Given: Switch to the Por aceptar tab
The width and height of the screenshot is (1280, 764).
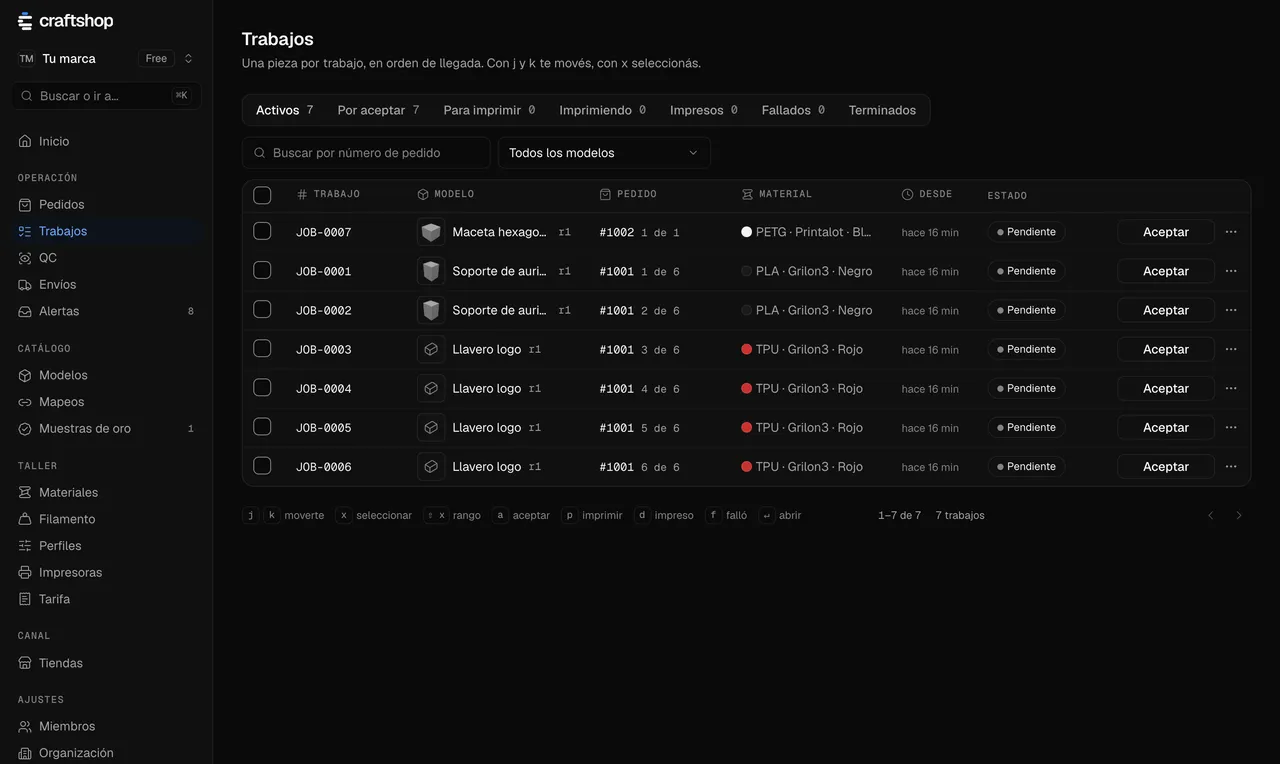Looking at the screenshot, I should coord(378,110).
